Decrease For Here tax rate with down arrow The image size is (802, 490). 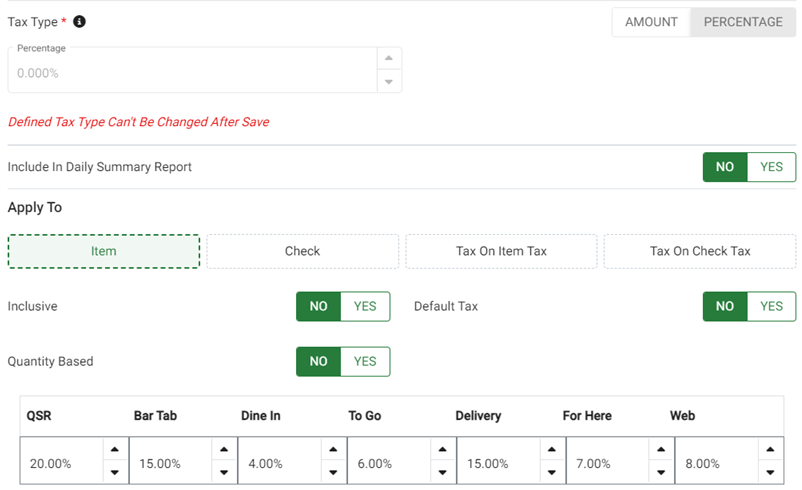click(x=660, y=473)
